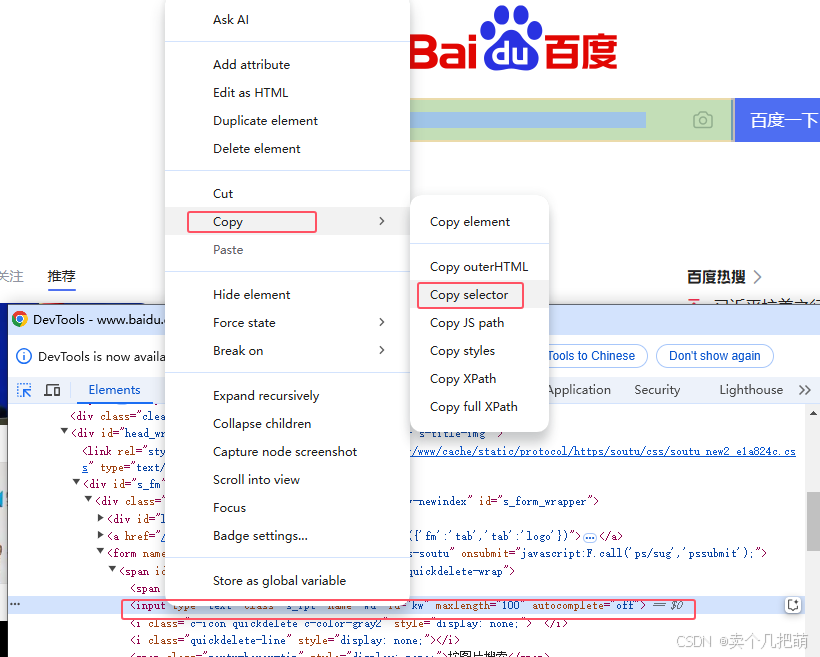Choose Edit as HTML

click(x=250, y=93)
